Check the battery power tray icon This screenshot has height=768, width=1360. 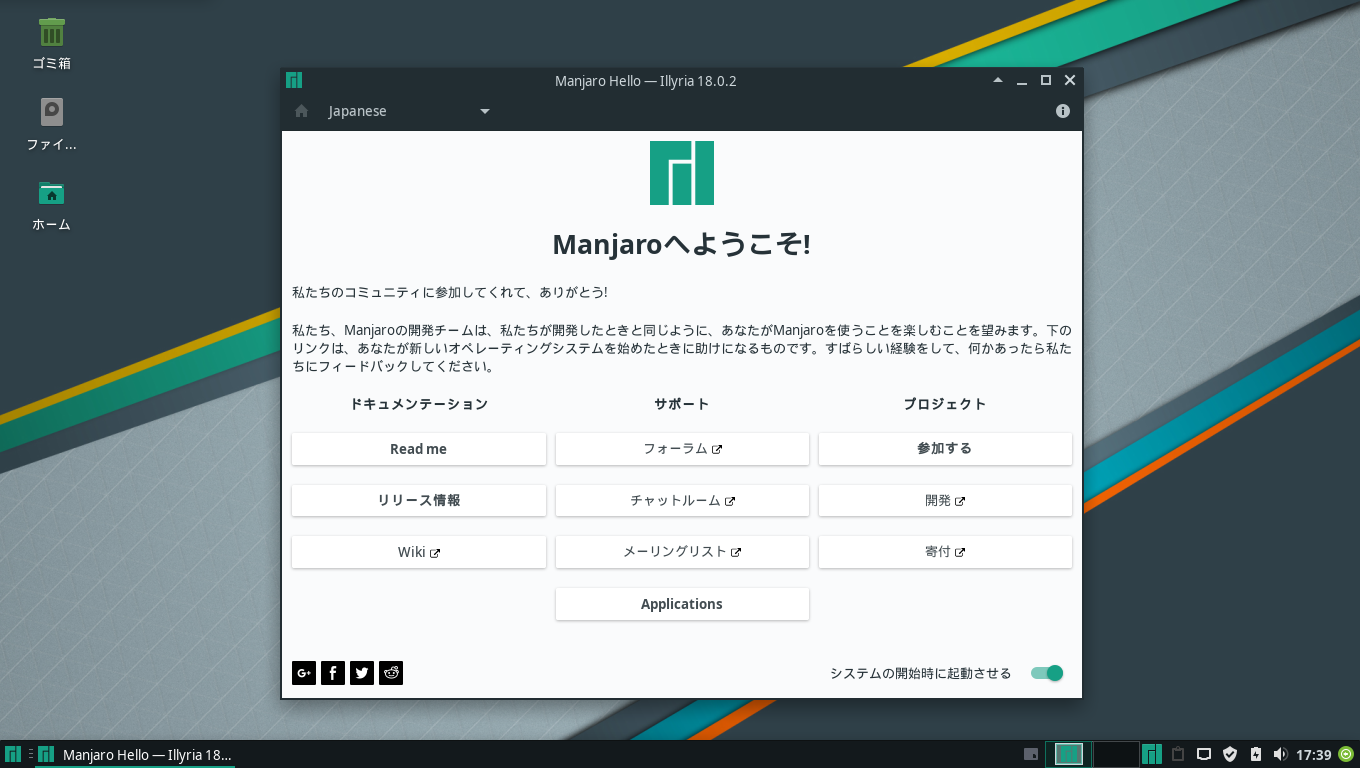coord(1256,754)
